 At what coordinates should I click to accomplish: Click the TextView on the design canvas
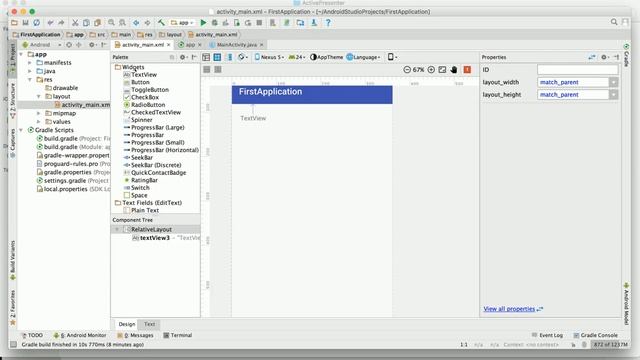click(x=253, y=118)
